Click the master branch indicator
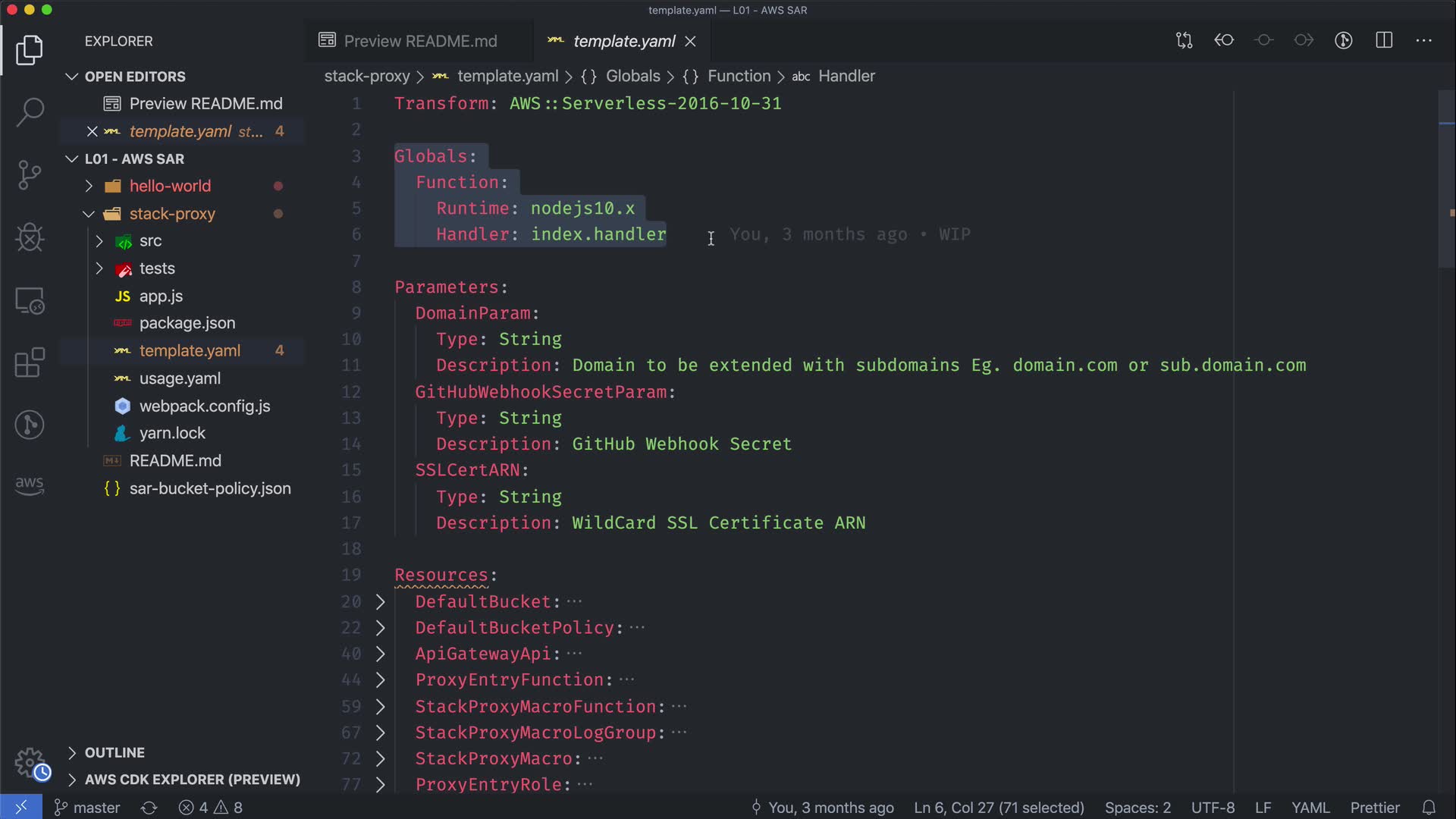Screen dimensions: 1456x819 (88, 808)
